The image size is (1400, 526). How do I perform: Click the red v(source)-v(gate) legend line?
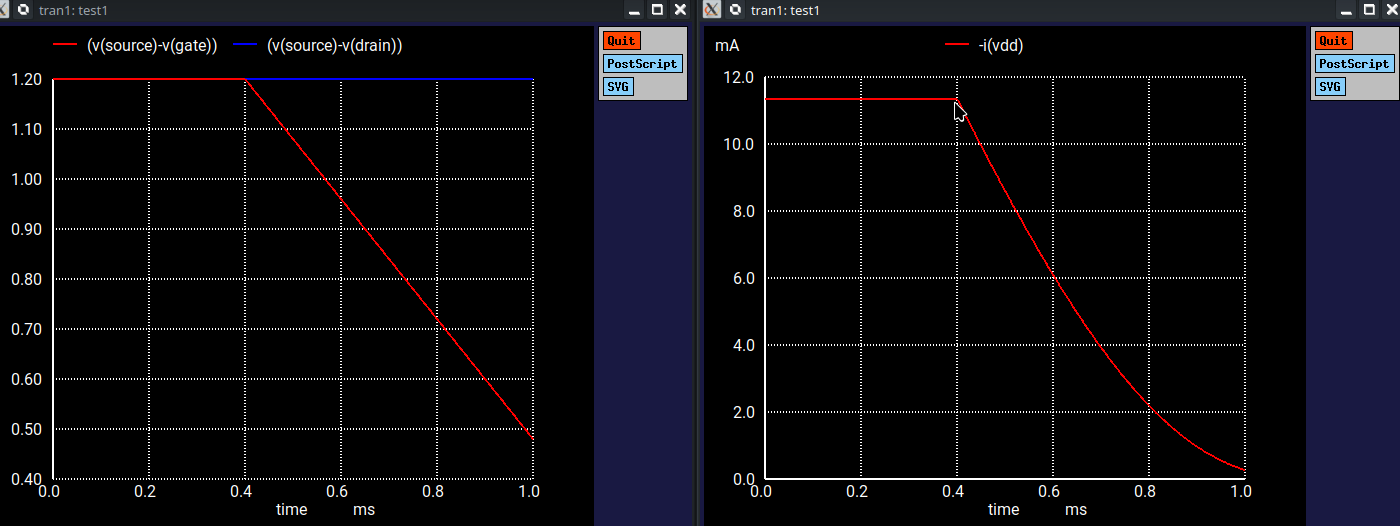(x=64, y=46)
